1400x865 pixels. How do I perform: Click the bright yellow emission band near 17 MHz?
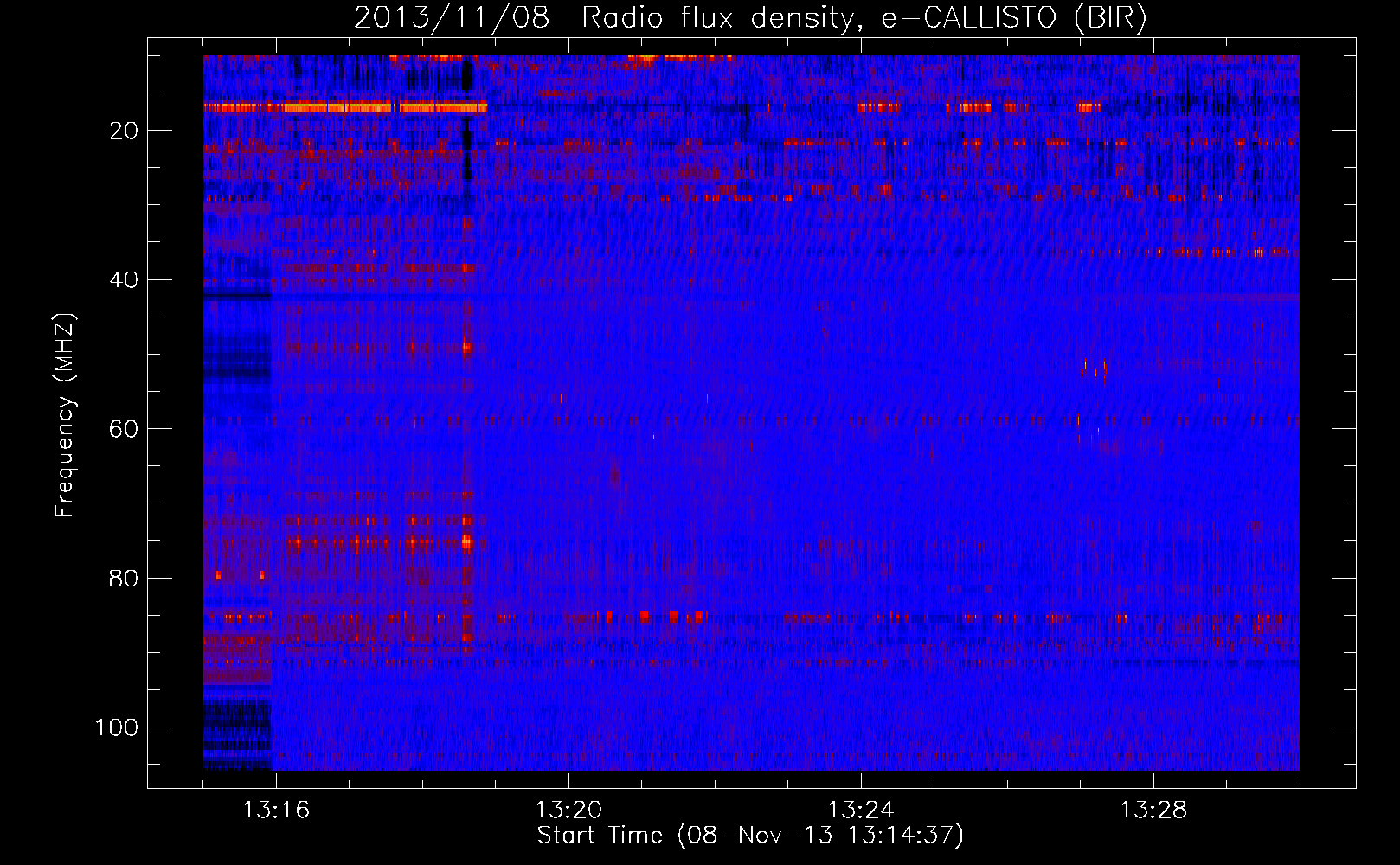point(346,107)
